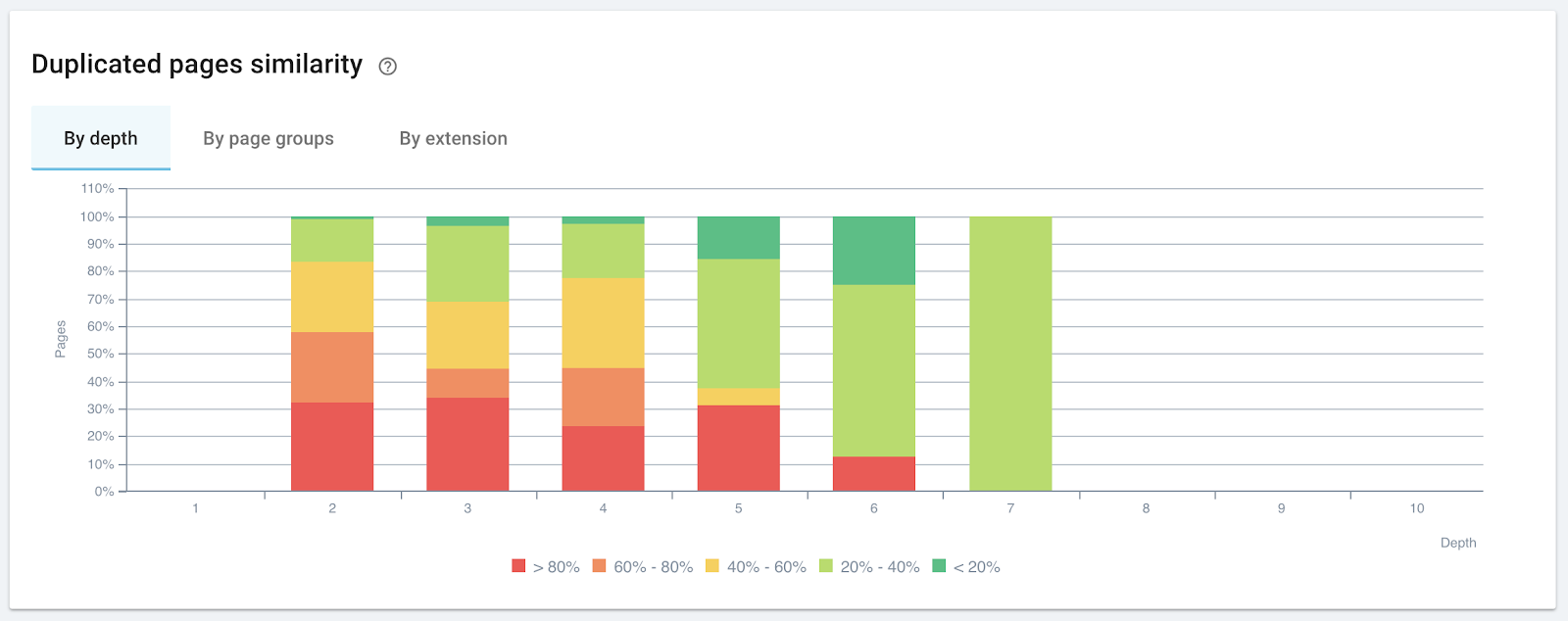Toggle the '60% - 80%' legend series

[x=649, y=566]
